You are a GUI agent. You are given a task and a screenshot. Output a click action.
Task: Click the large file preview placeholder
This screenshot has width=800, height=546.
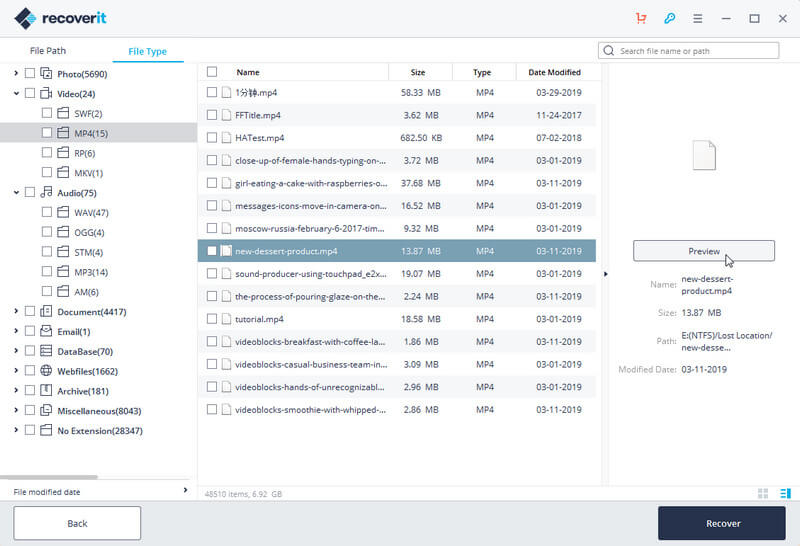(704, 155)
